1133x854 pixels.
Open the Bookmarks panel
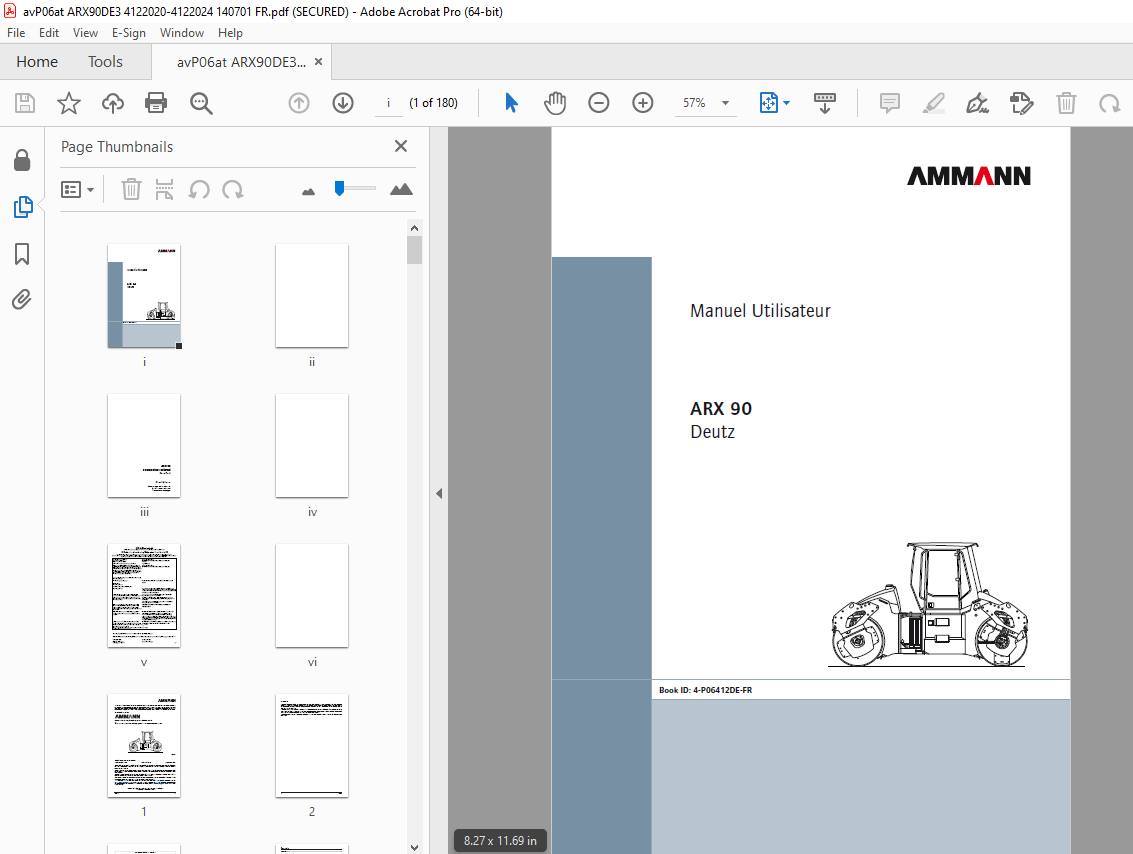tap(22, 254)
